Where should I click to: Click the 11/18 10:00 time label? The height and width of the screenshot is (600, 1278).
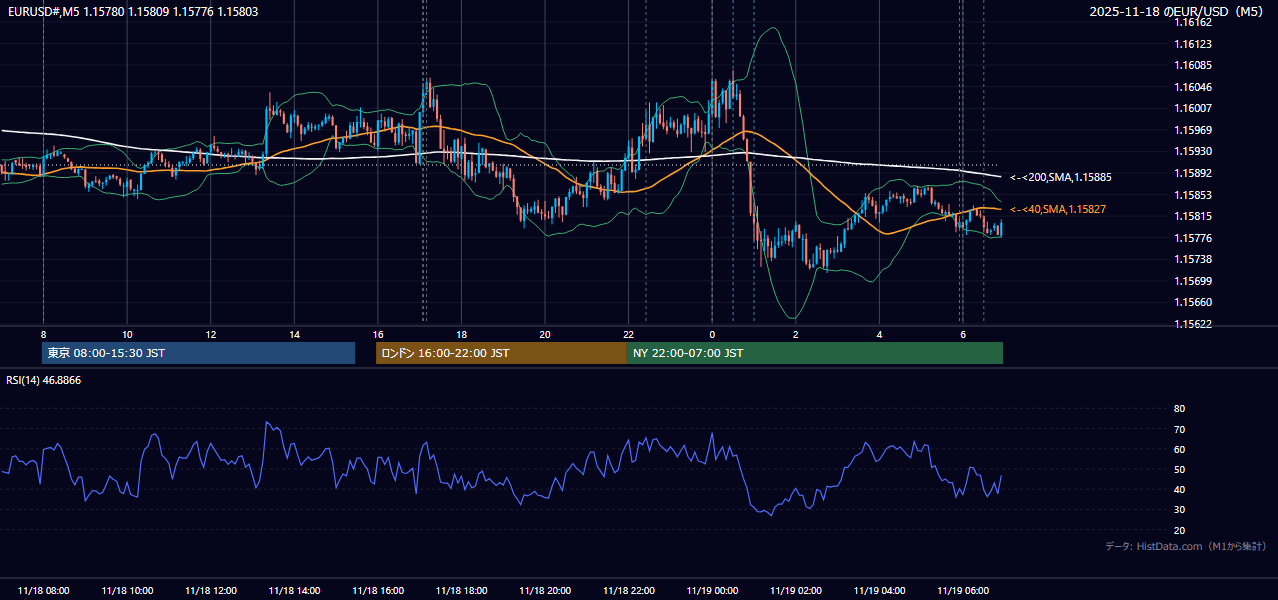pyautogui.click(x=127, y=590)
